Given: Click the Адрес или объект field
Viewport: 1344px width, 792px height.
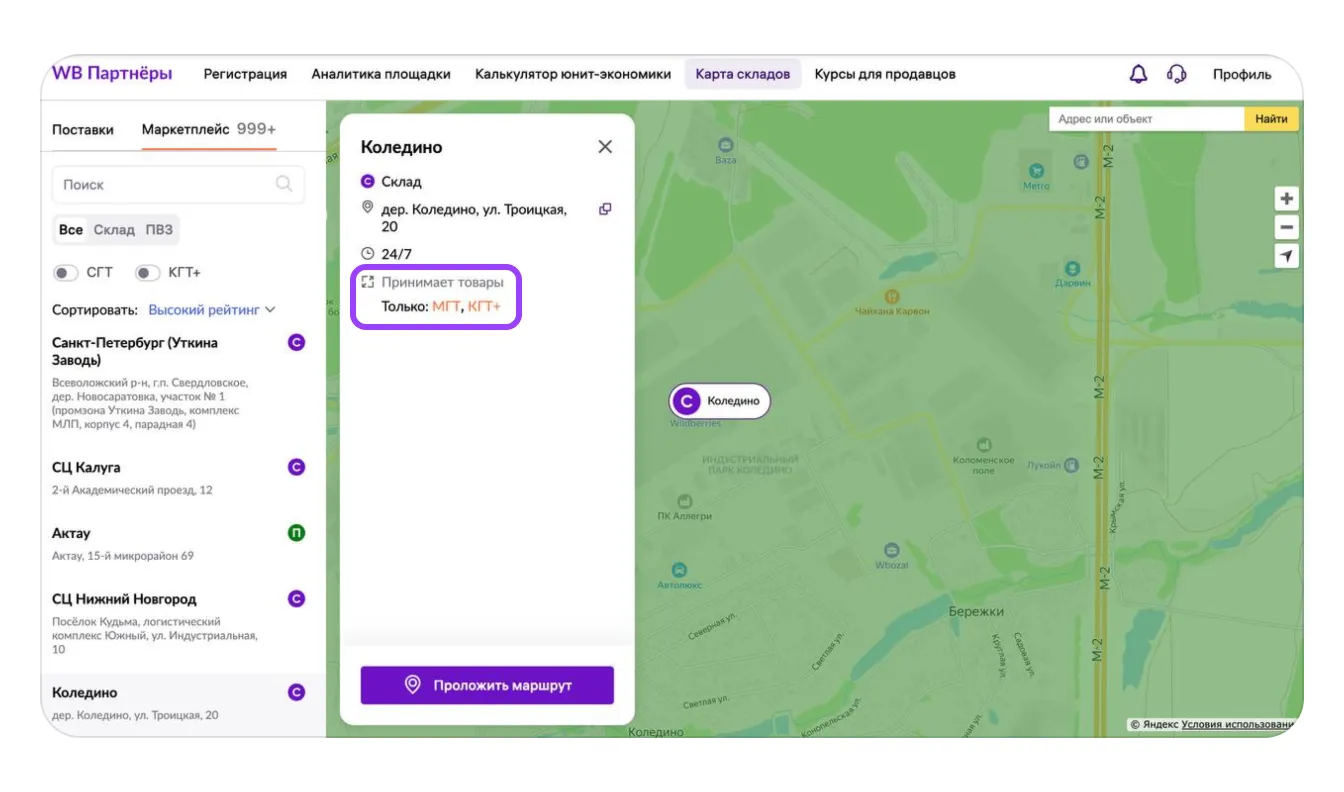Looking at the screenshot, I should pyautogui.click(x=1146, y=119).
